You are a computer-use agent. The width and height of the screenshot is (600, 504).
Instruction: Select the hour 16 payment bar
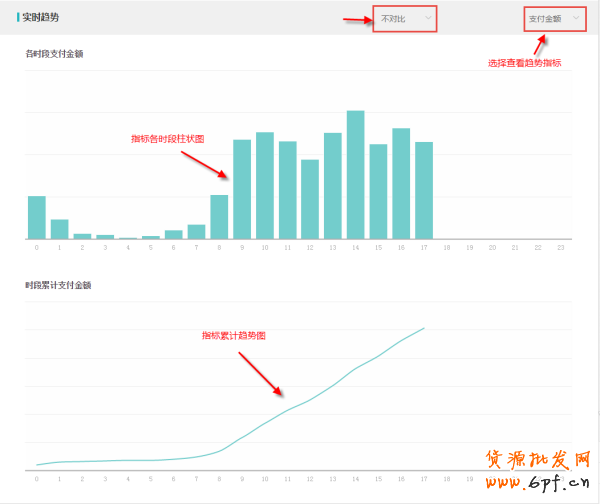(x=401, y=183)
